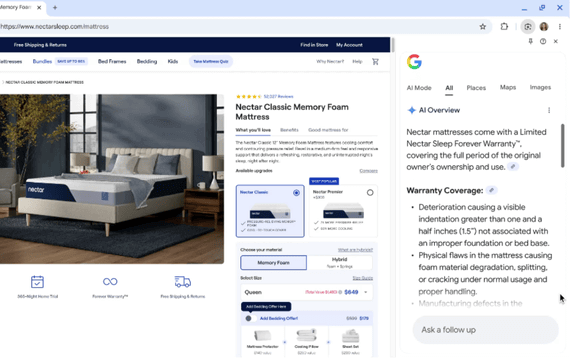The height and width of the screenshot is (360, 570).
Task: Select the Nectar Premier radio option
Action: 370,193
